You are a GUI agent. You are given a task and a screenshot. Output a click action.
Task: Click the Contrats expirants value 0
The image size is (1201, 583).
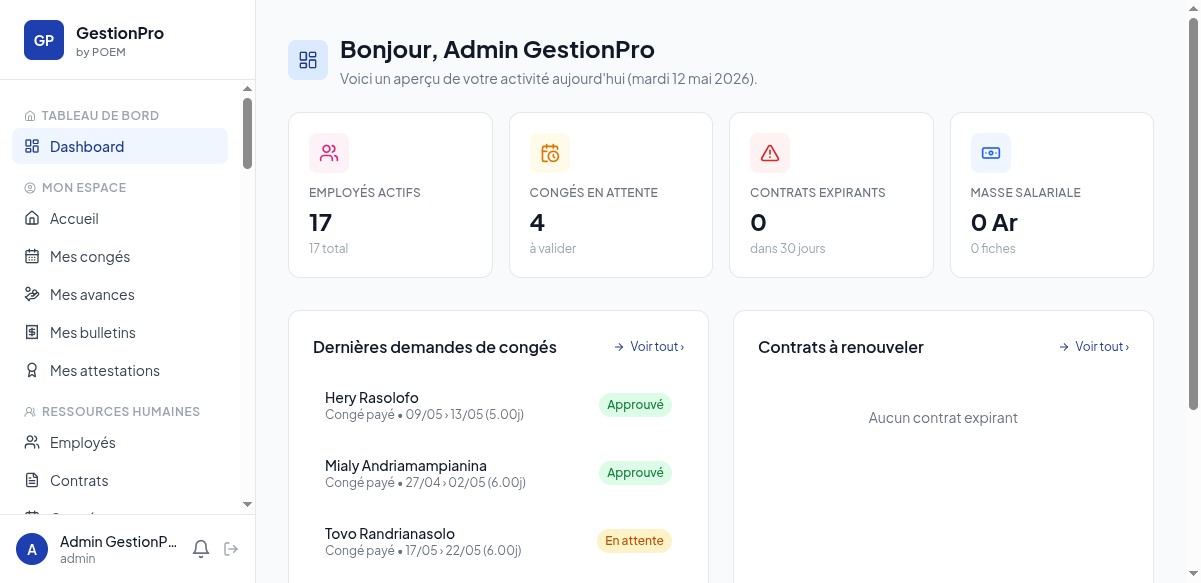tap(758, 222)
